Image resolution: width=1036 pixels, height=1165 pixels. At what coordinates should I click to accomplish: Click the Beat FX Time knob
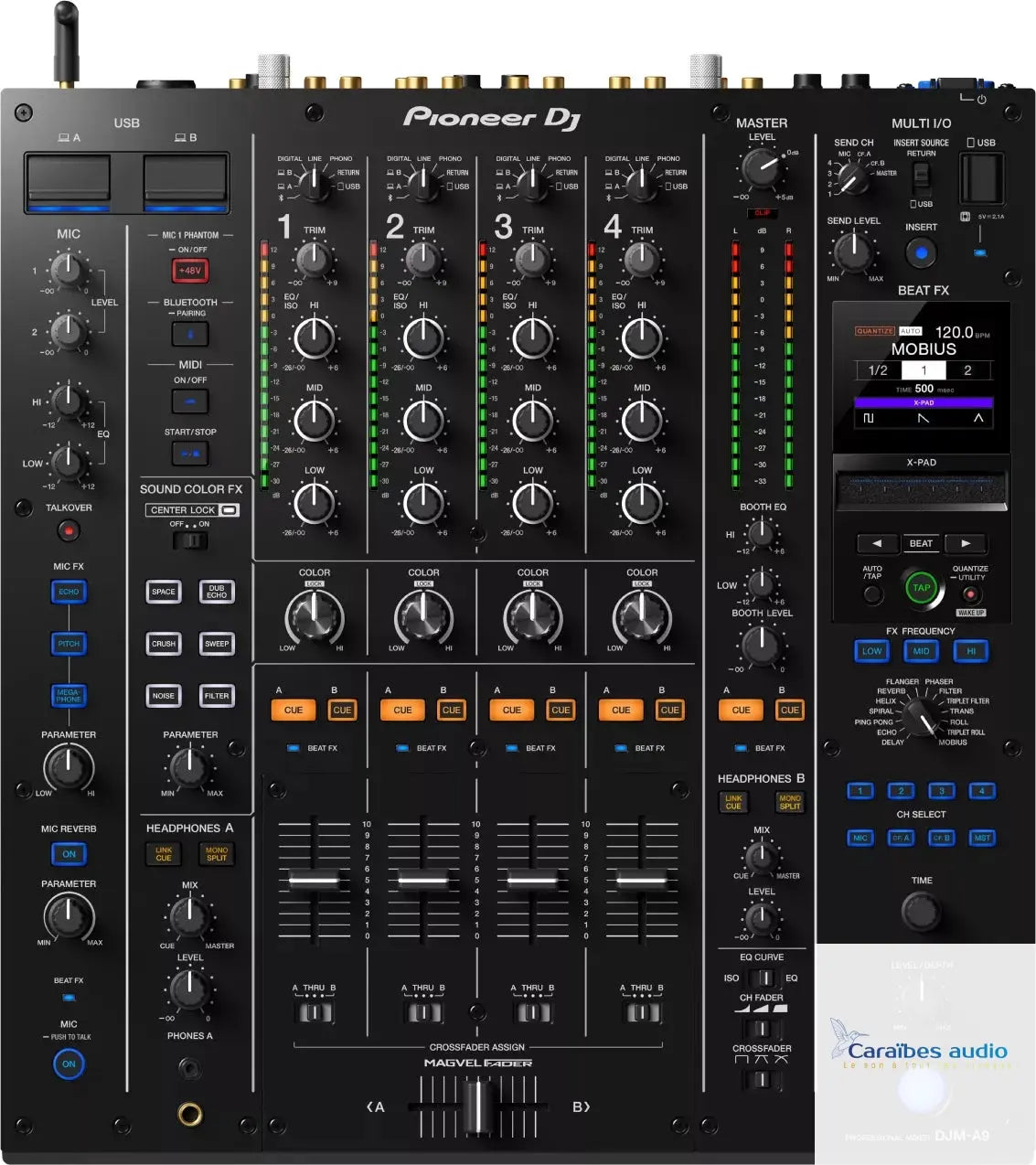[x=921, y=912]
